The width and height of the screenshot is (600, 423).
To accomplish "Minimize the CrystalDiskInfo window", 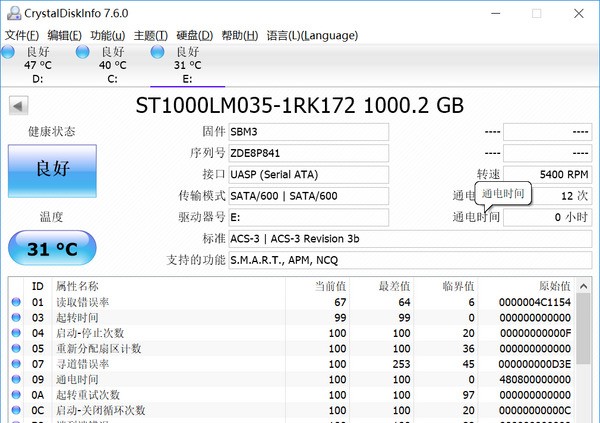I will [496, 13].
